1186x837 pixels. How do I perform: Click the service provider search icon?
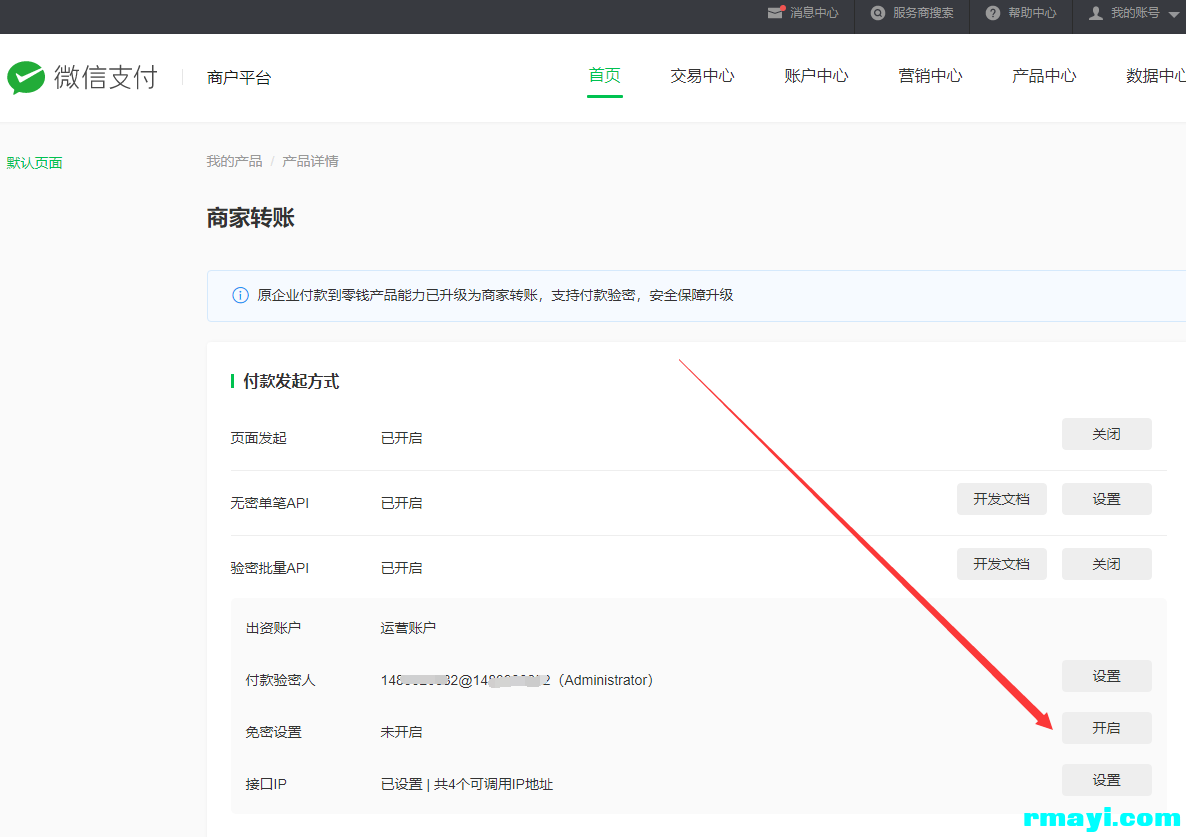tap(877, 13)
